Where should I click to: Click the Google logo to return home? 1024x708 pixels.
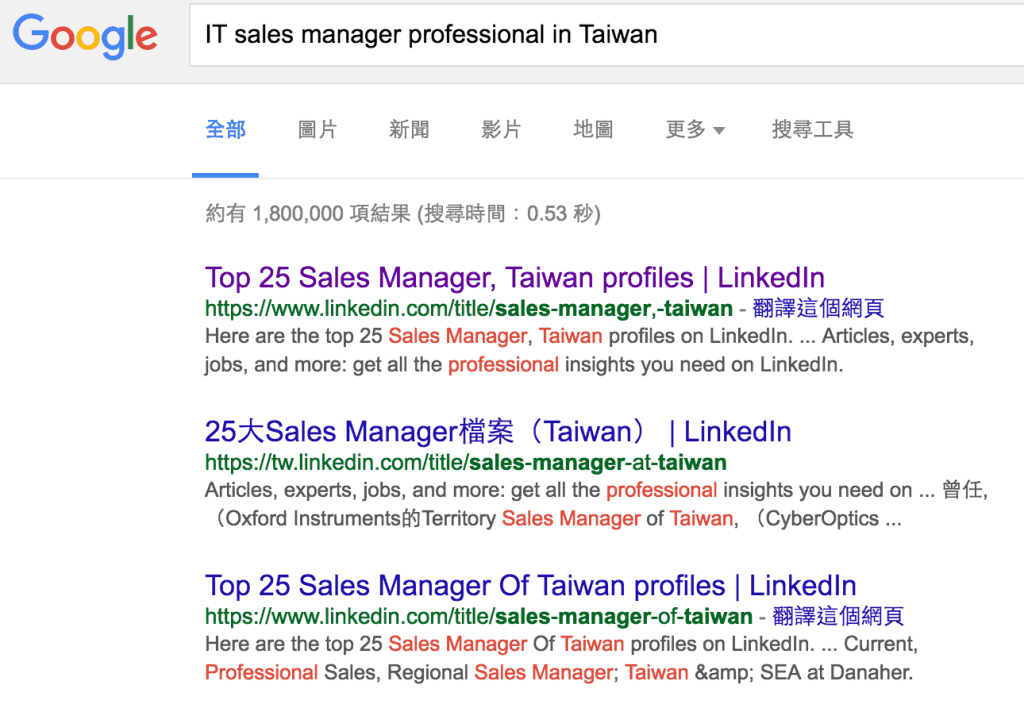point(84,37)
